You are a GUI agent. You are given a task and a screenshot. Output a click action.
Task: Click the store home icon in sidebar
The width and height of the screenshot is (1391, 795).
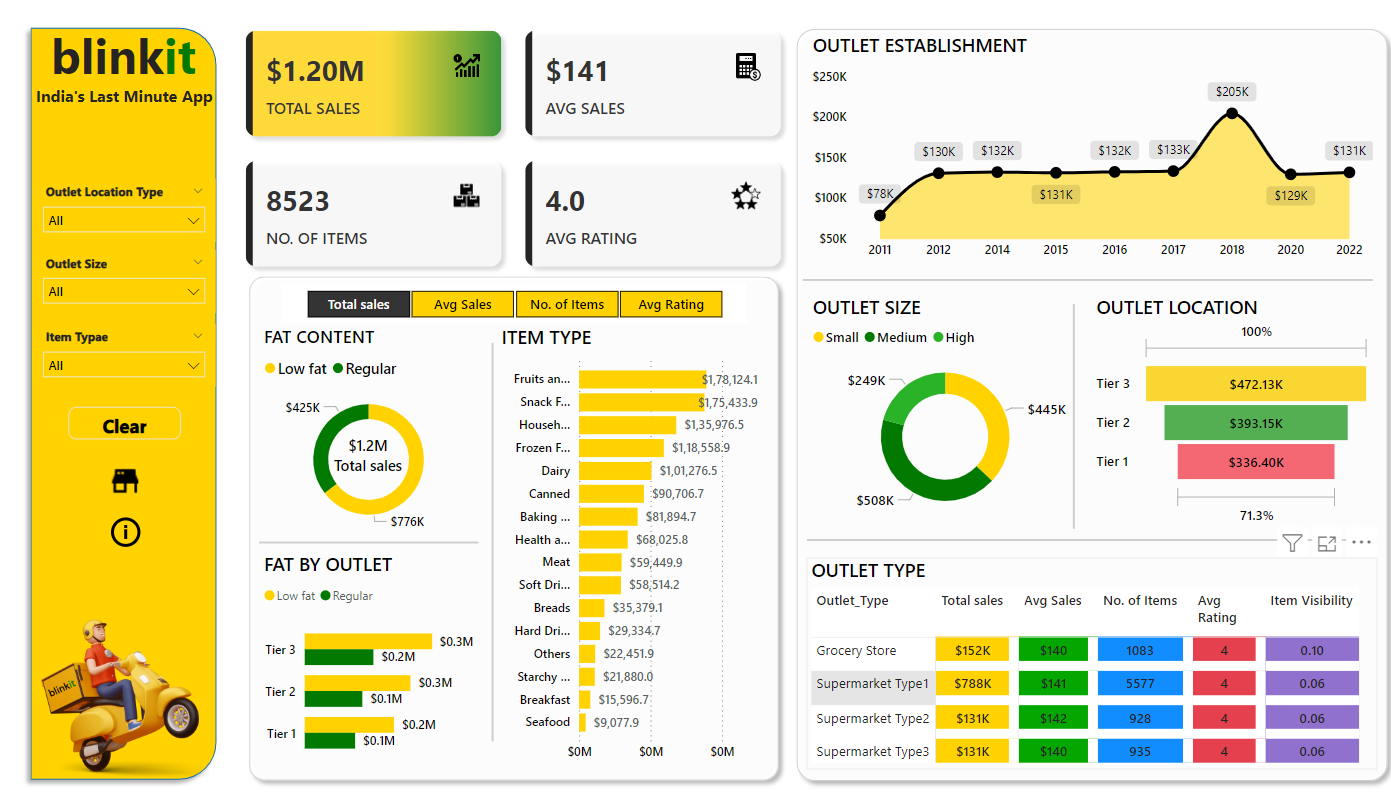(x=125, y=481)
